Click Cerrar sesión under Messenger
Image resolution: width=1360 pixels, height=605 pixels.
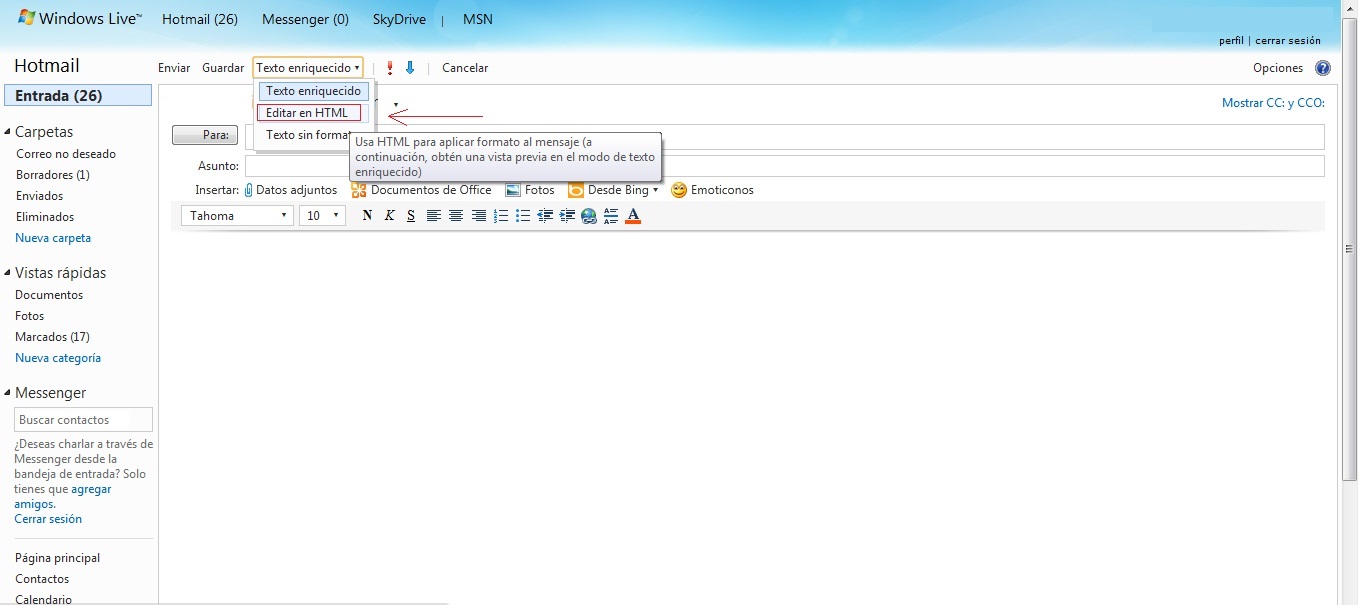point(48,519)
